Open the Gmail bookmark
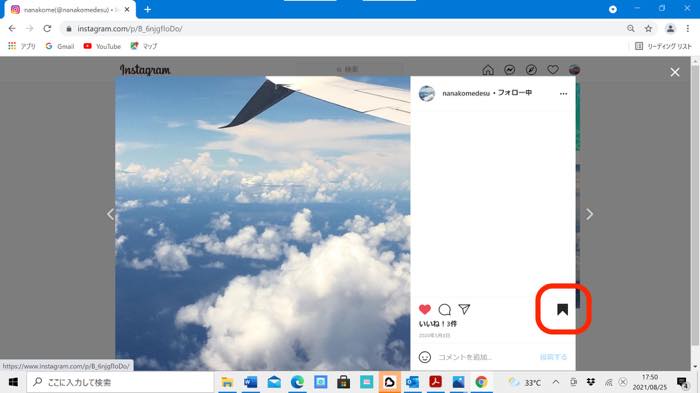Image resolution: width=700 pixels, height=393 pixels. coord(59,46)
